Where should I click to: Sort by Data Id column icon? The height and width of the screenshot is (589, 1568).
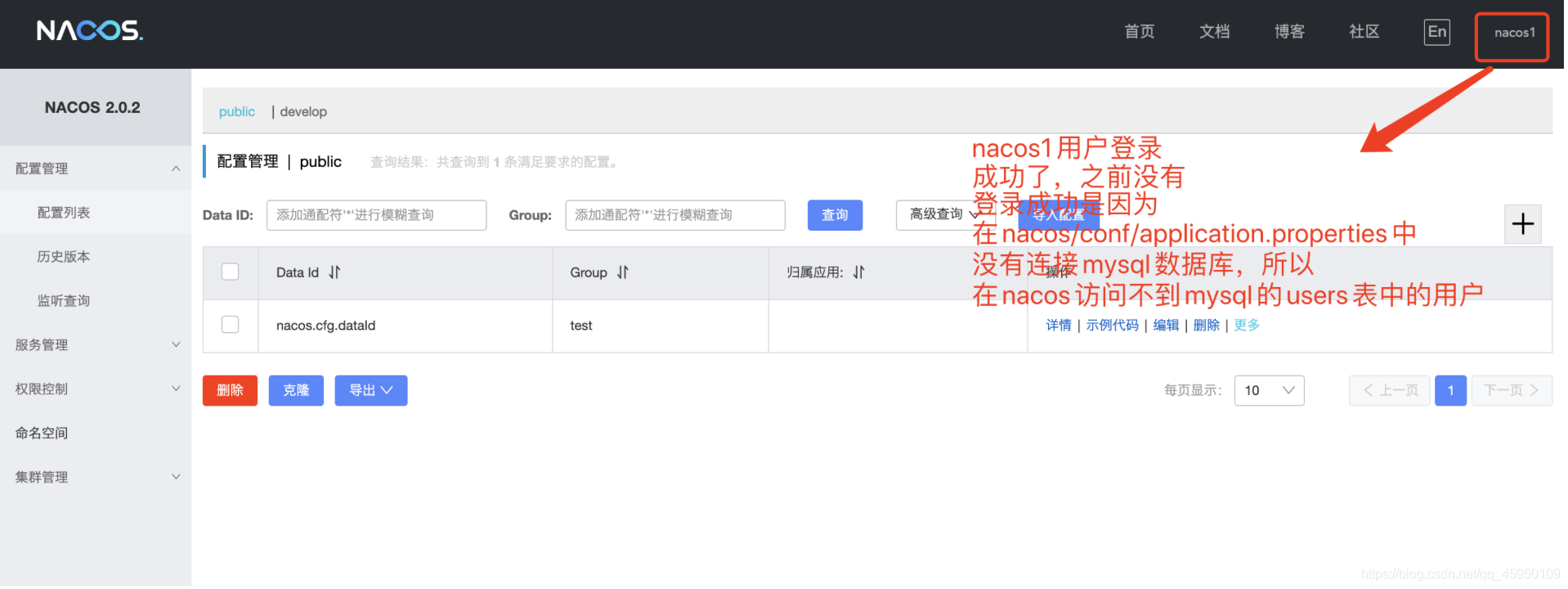point(334,272)
